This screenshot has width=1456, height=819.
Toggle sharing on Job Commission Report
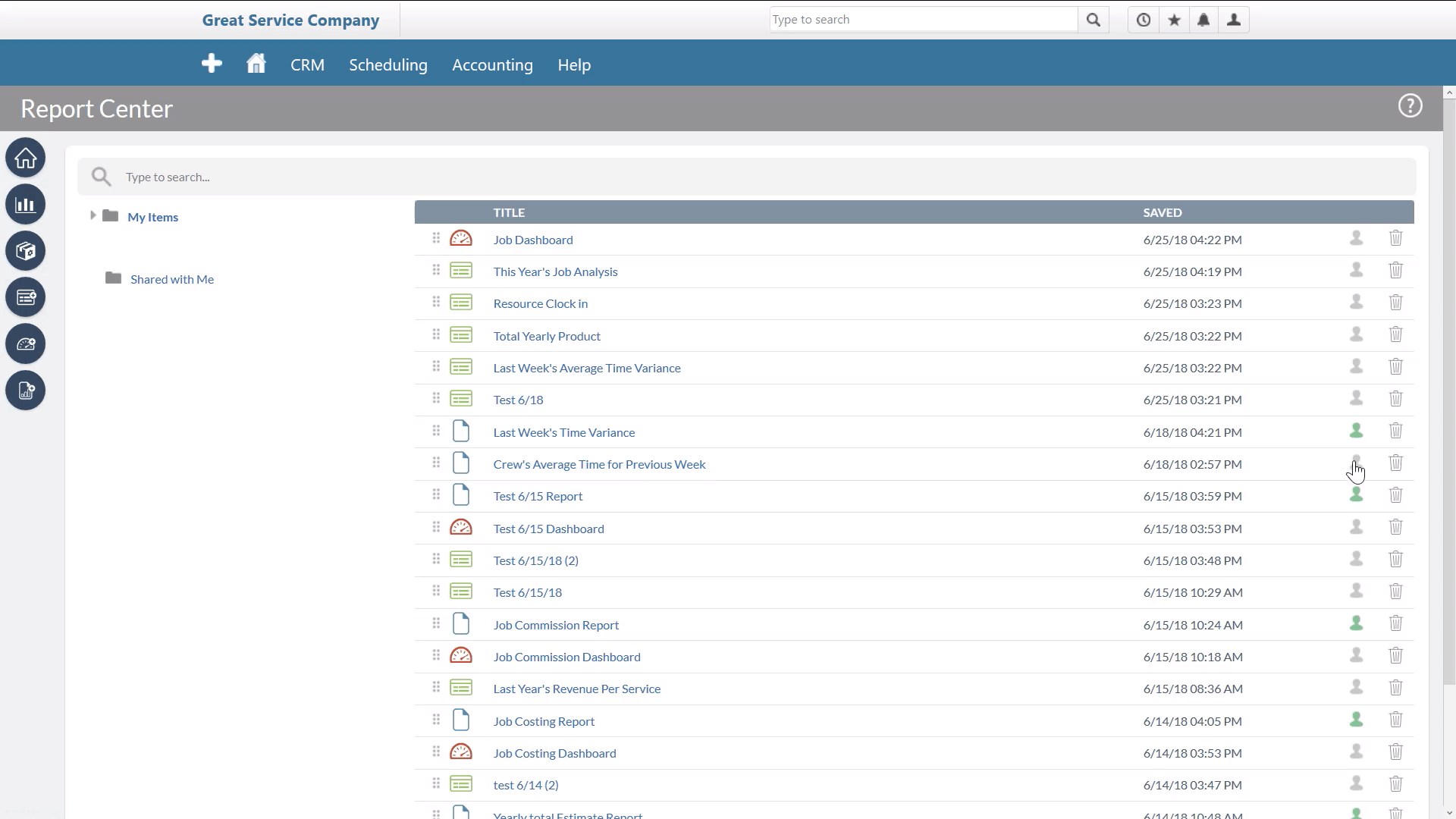pyautogui.click(x=1357, y=623)
